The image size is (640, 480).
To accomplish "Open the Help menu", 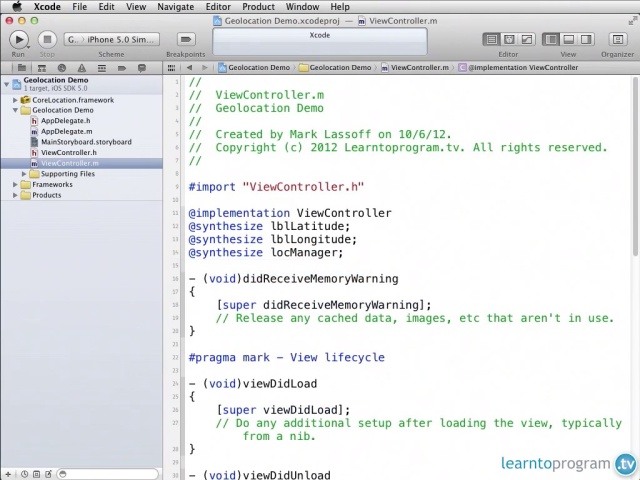I will coord(340,7).
